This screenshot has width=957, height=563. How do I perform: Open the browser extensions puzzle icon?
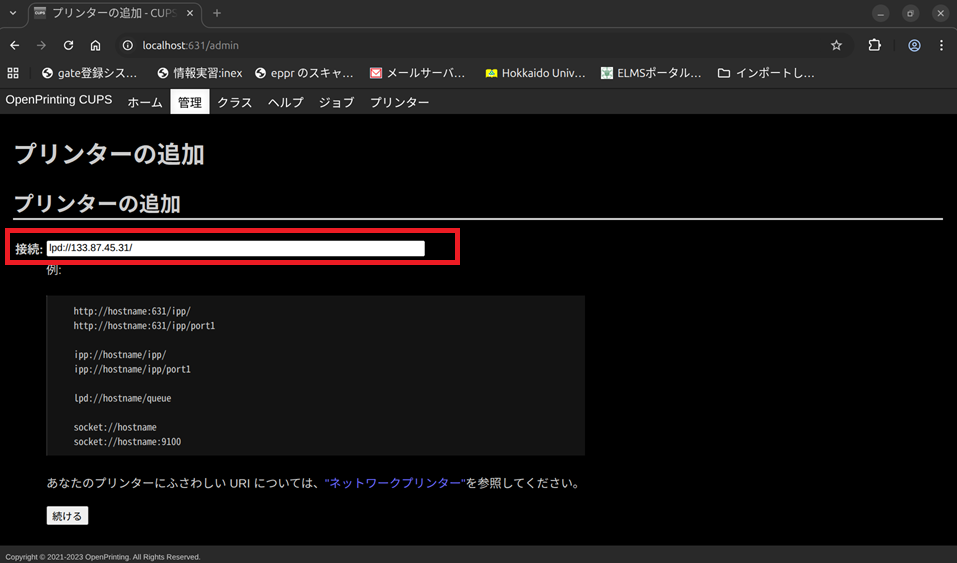[874, 45]
